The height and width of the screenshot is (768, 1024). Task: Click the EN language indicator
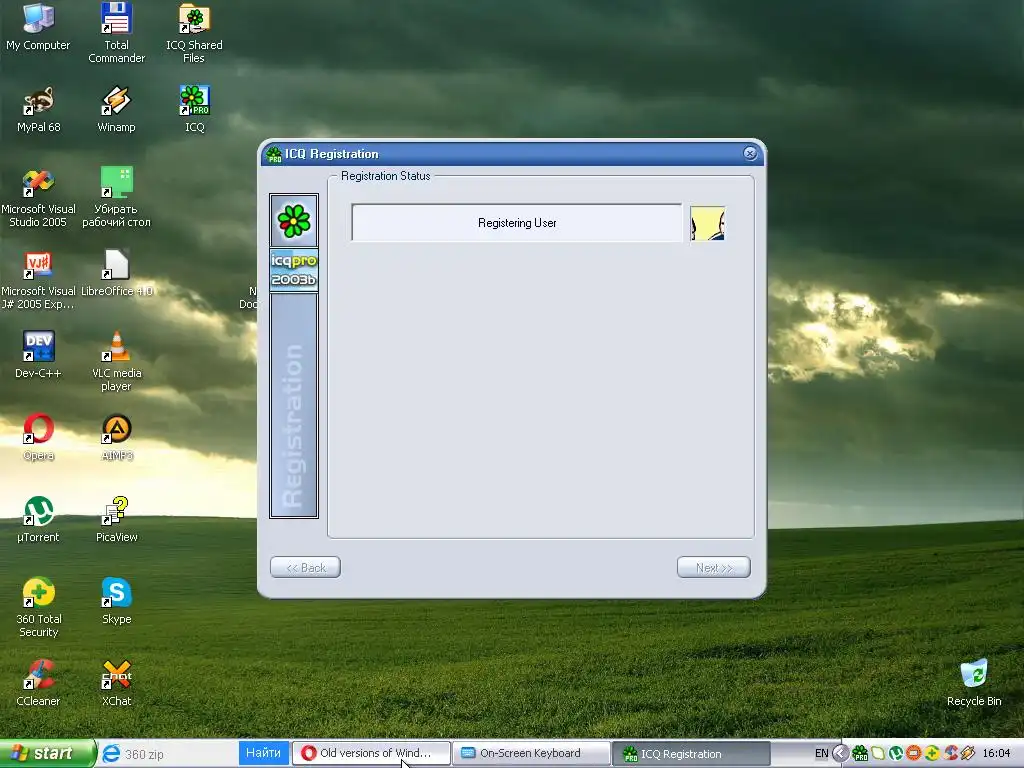[822, 753]
